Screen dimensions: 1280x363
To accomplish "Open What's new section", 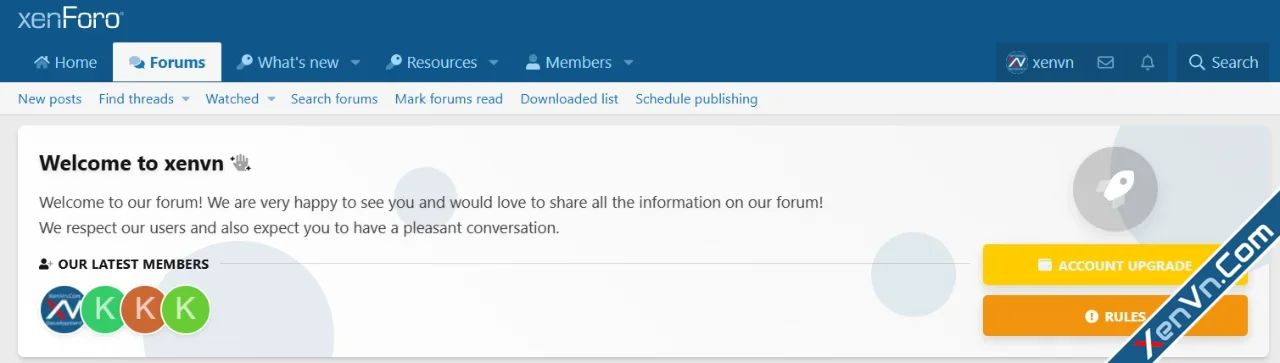I will coord(287,62).
